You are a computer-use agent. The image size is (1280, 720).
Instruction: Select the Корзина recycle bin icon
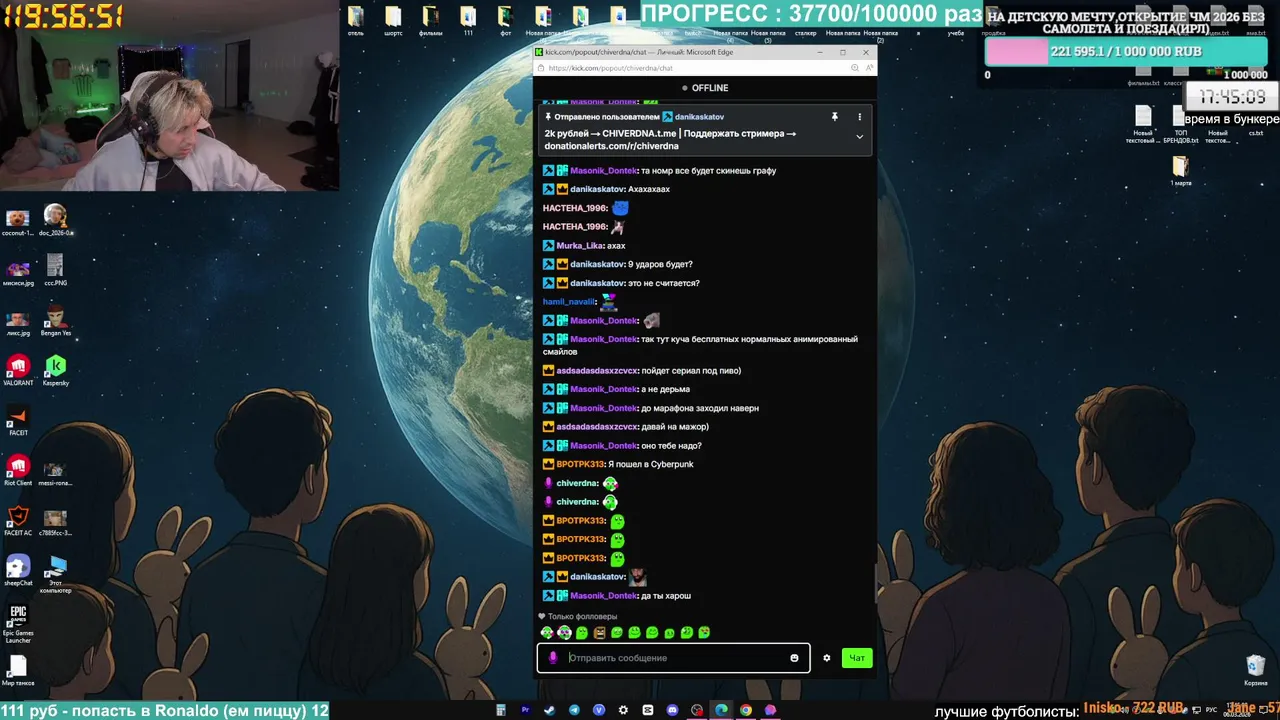click(1256, 669)
